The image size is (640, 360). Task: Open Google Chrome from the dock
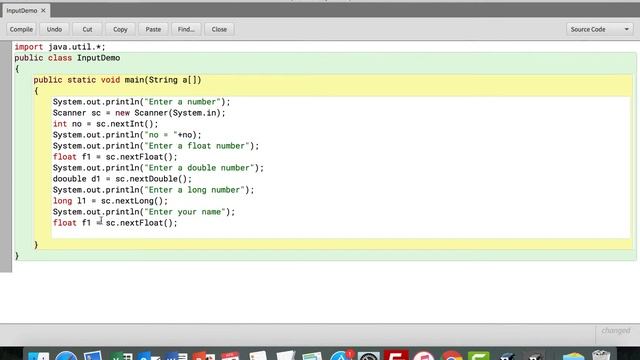(451, 356)
